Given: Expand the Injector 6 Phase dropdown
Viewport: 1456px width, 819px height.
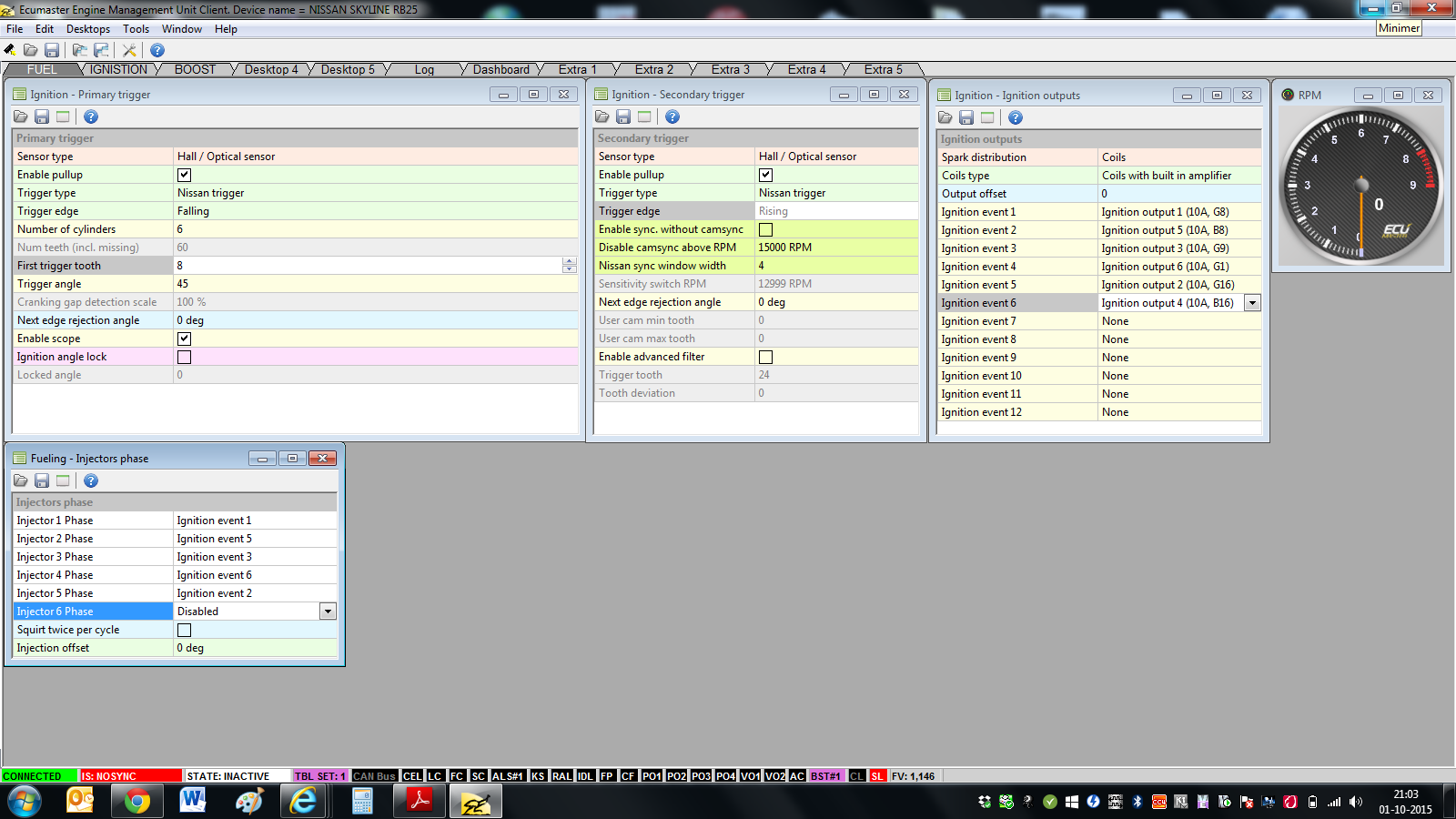Looking at the screenshot, I should [328, 612].
